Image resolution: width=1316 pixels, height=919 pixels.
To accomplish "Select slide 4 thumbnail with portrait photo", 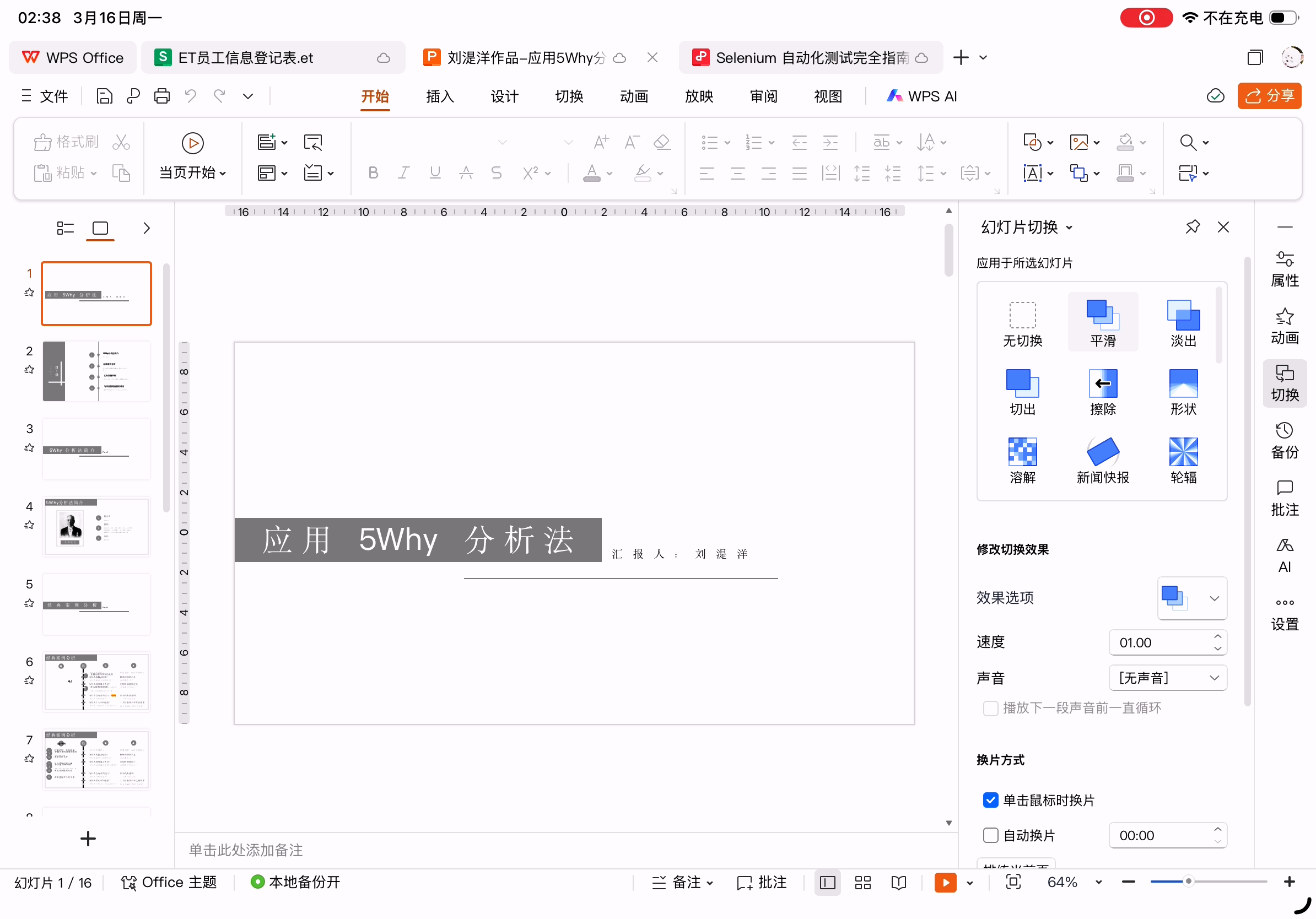I will pos(96,526).
